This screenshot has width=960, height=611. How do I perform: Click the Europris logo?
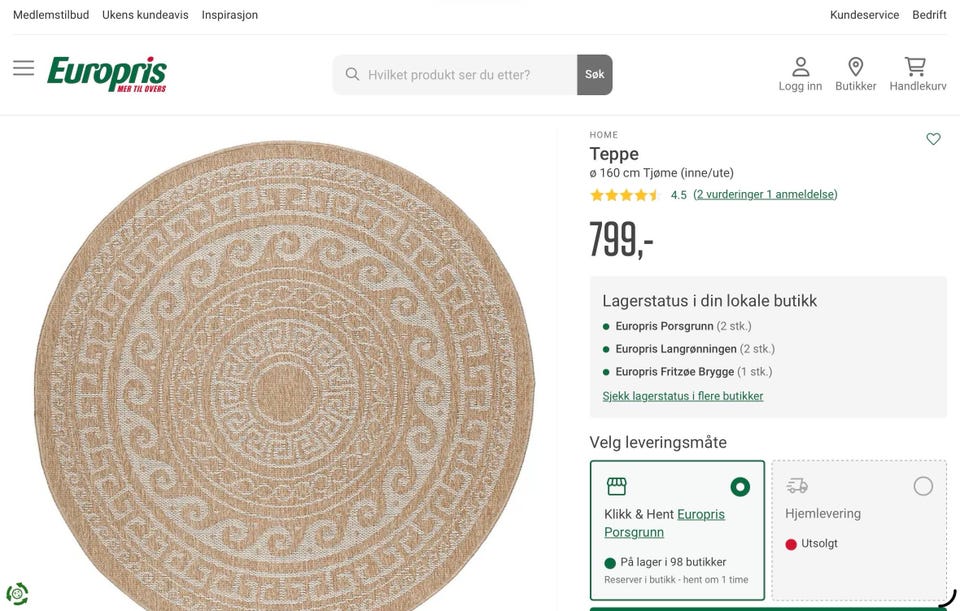pos(107,74)
